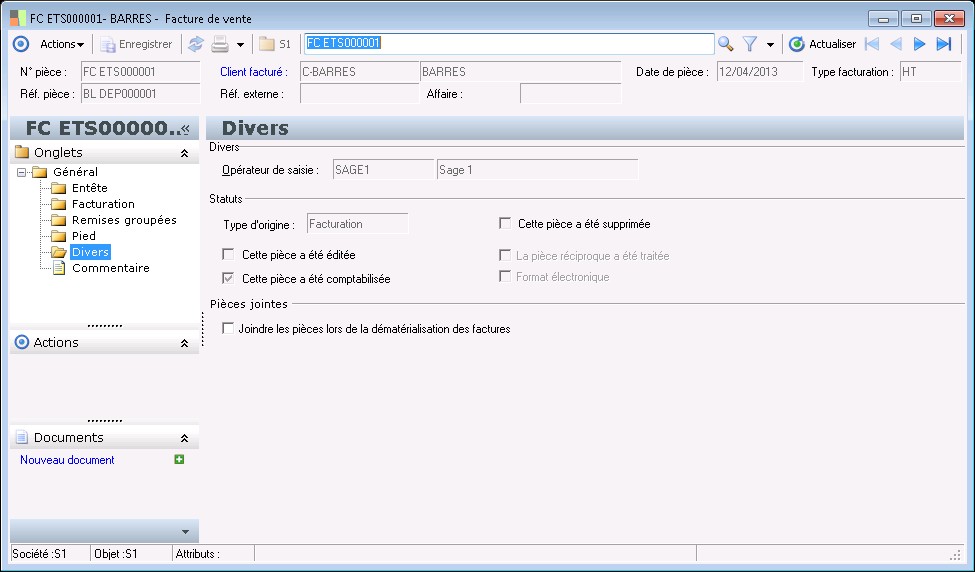The width and height of the screenshot is (975, 572).
Task: Collapse the Général tree node
Action: 22,172
